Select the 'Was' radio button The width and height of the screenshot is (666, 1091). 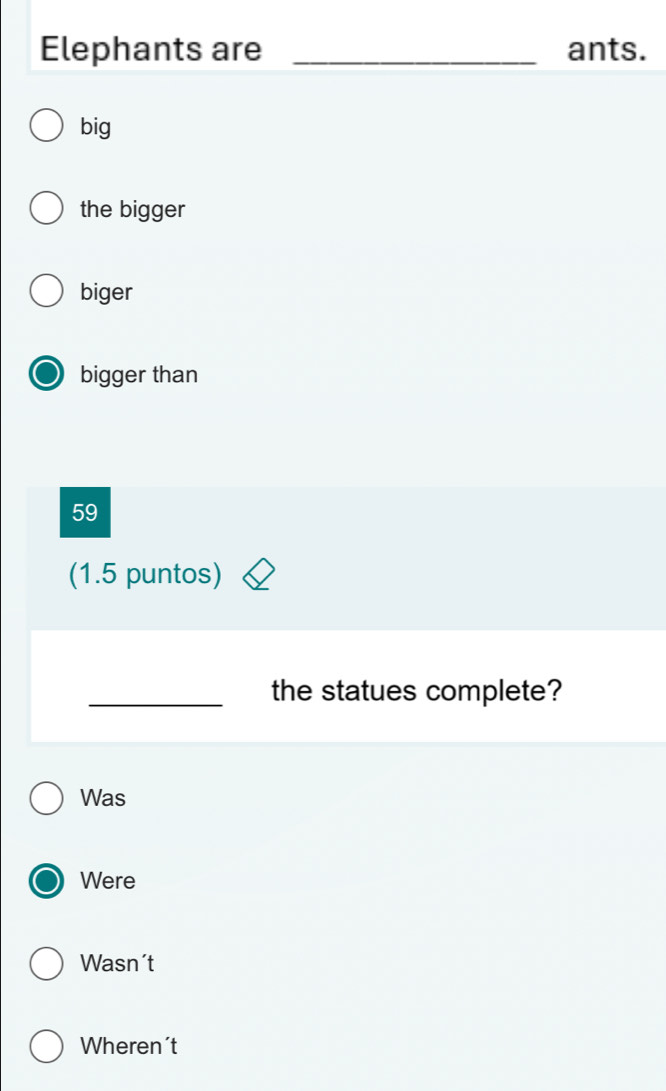[47, 797]
